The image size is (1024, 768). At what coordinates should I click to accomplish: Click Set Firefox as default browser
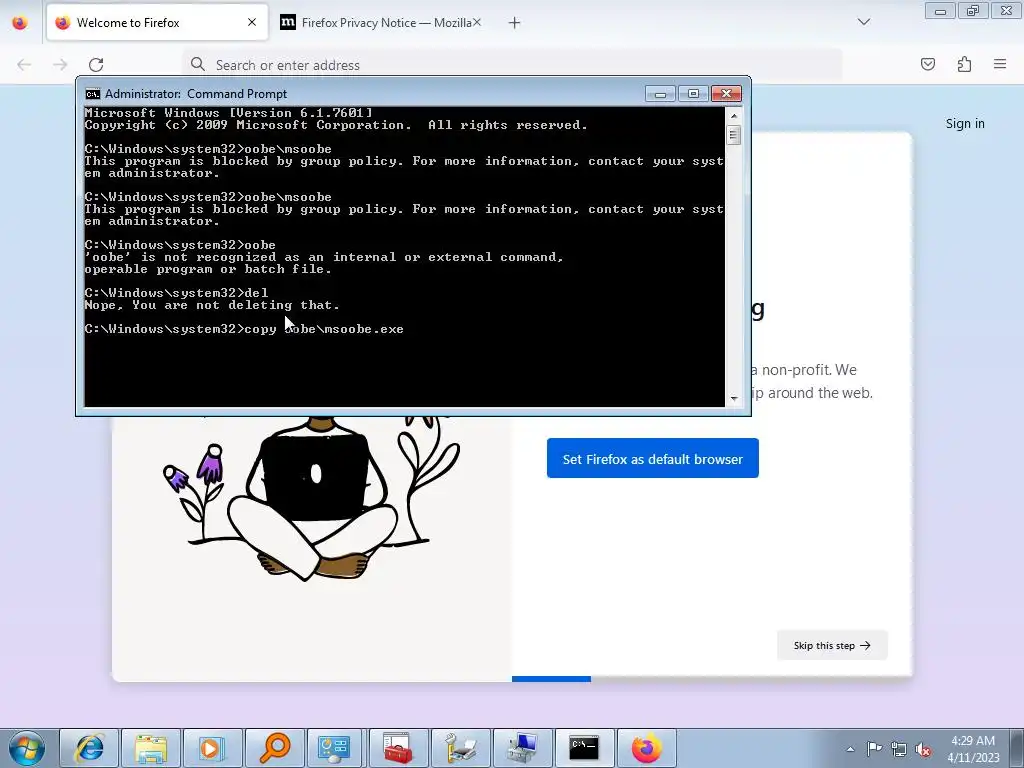pyautogui.click(x=652, y=458)
